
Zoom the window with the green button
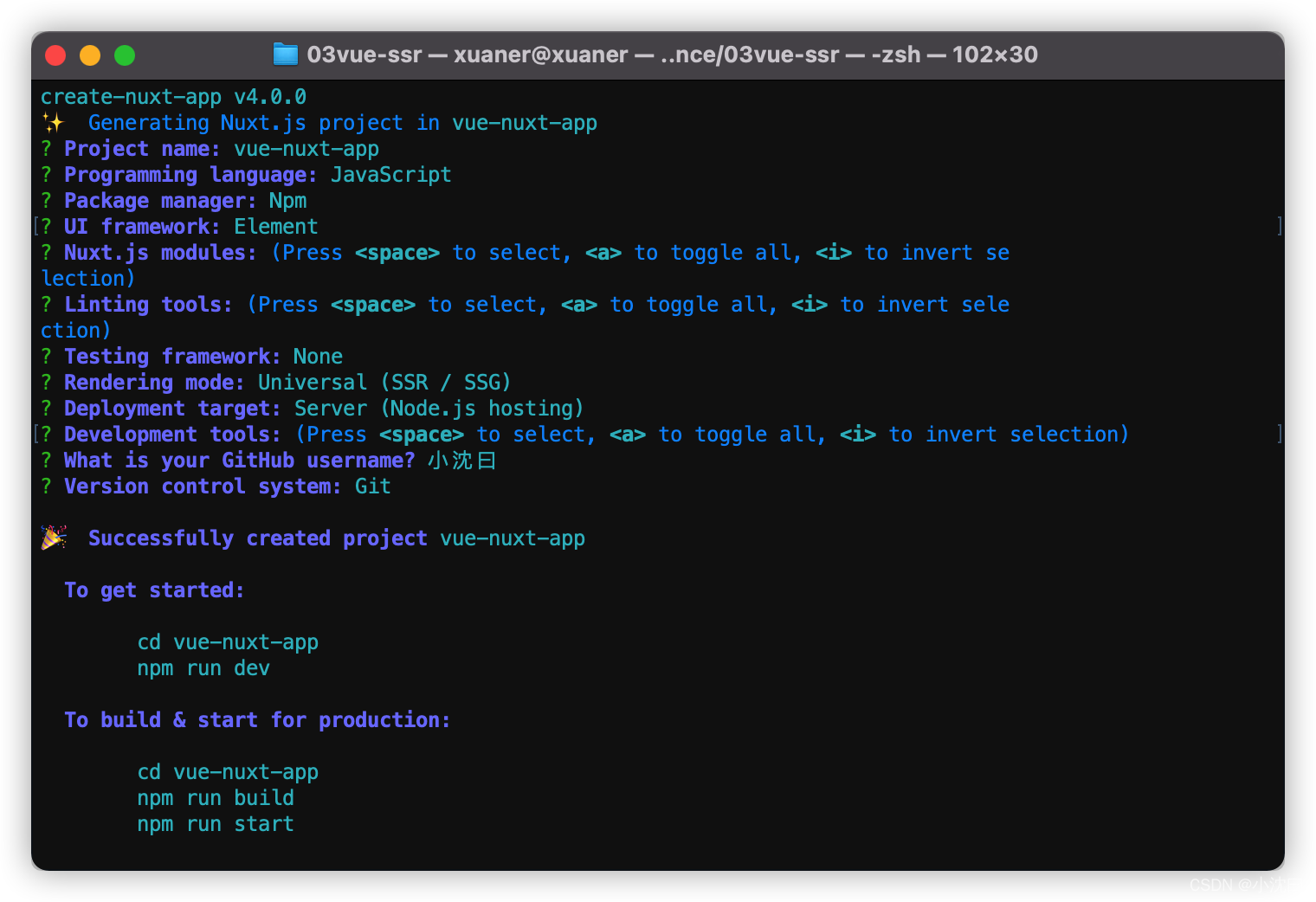(125, 55)
